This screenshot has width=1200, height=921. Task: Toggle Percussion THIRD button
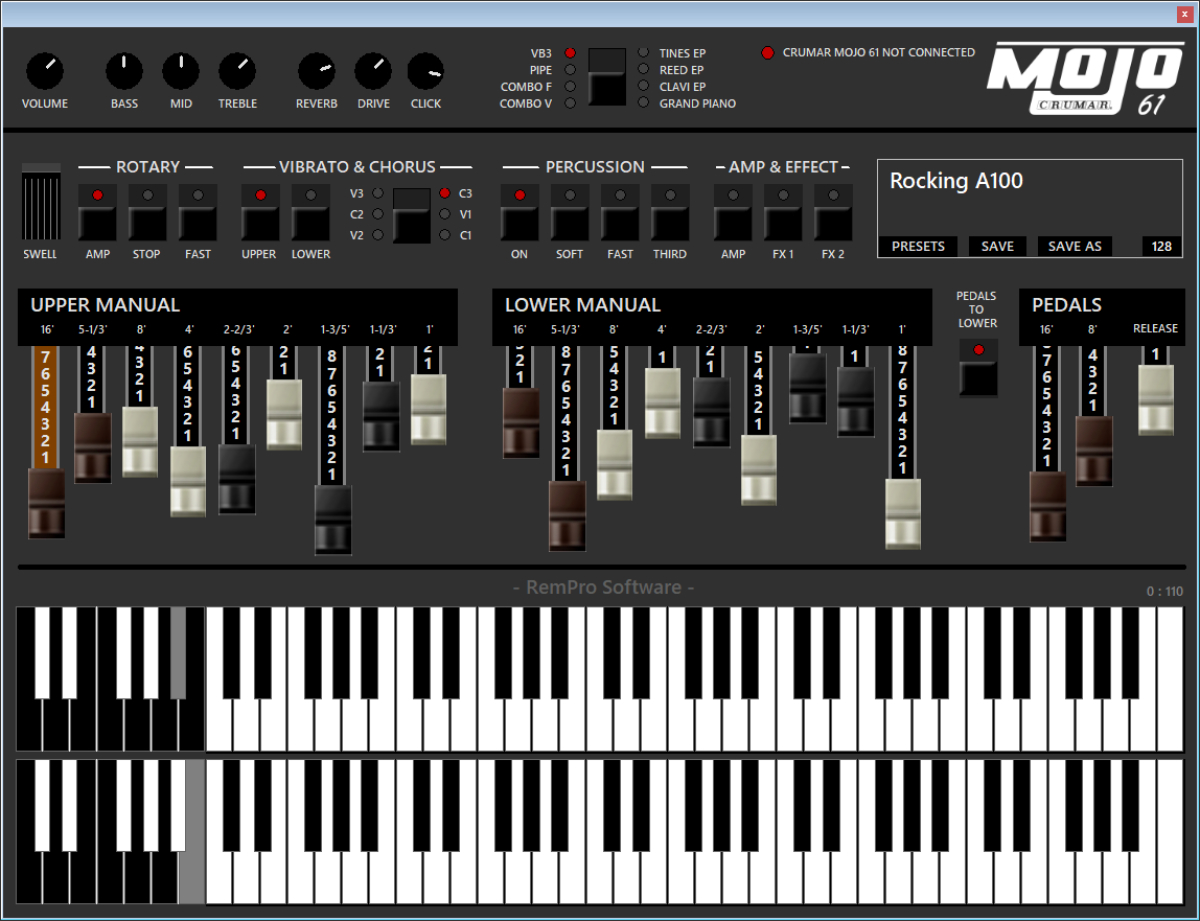(x=670, y=213)
